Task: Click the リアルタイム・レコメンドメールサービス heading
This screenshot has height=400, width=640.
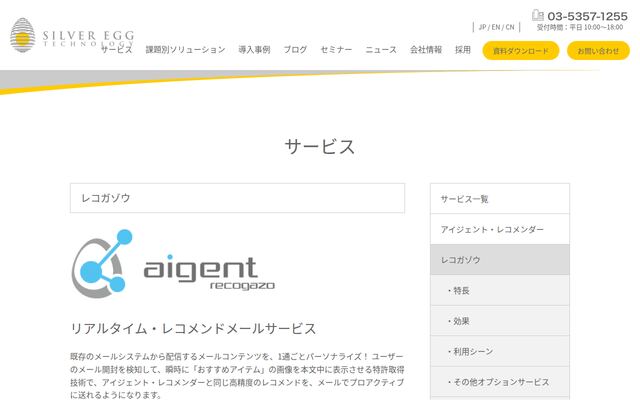Action: pyautogui.click(x=193, y=328)
